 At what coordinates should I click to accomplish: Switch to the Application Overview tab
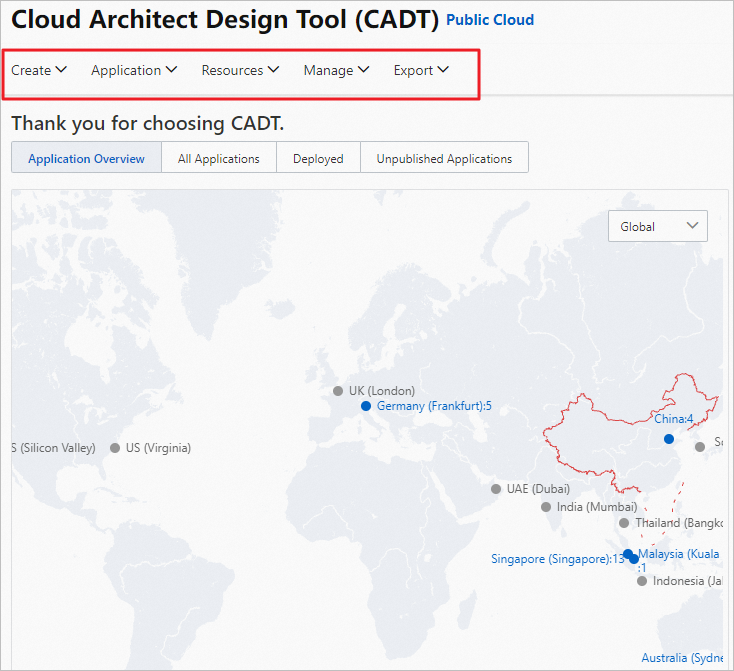point(87,159)
